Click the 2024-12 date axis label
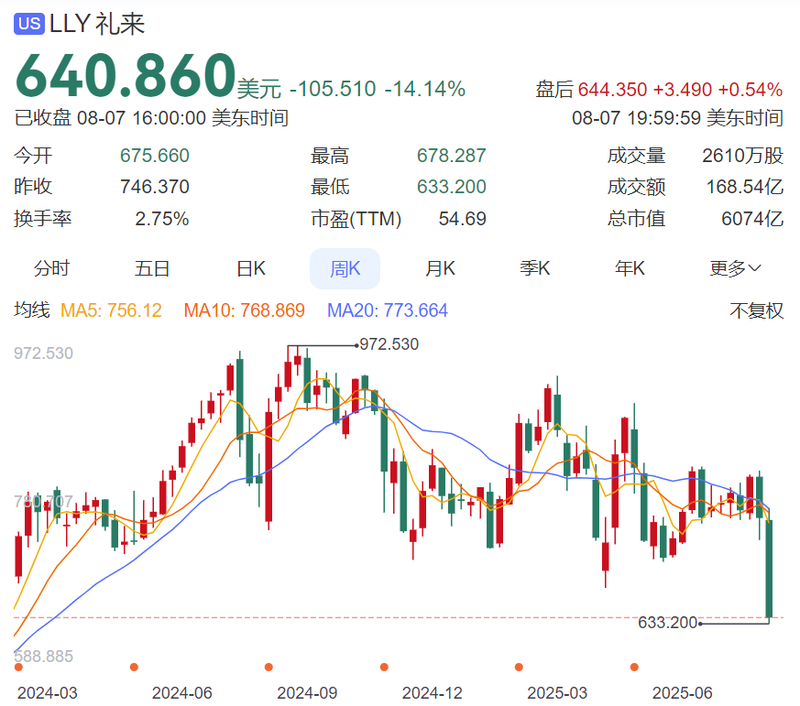This screenshot has height=706, width=800. pos(432,693)
